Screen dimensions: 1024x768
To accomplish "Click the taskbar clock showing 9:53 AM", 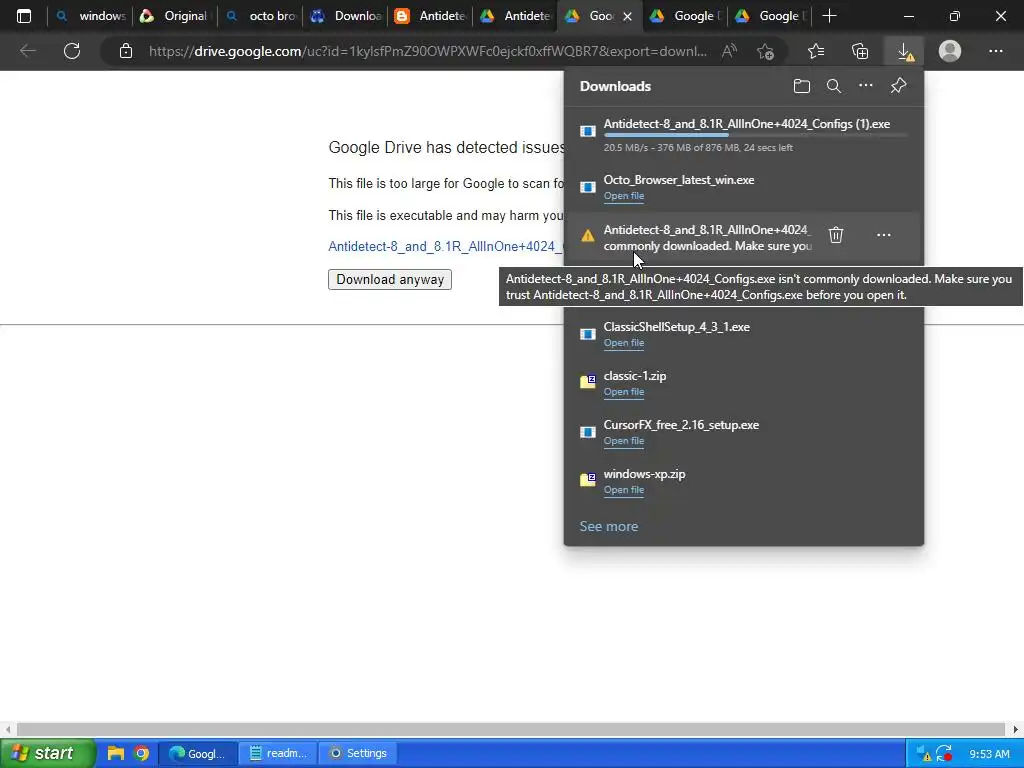I will point(989,754).
